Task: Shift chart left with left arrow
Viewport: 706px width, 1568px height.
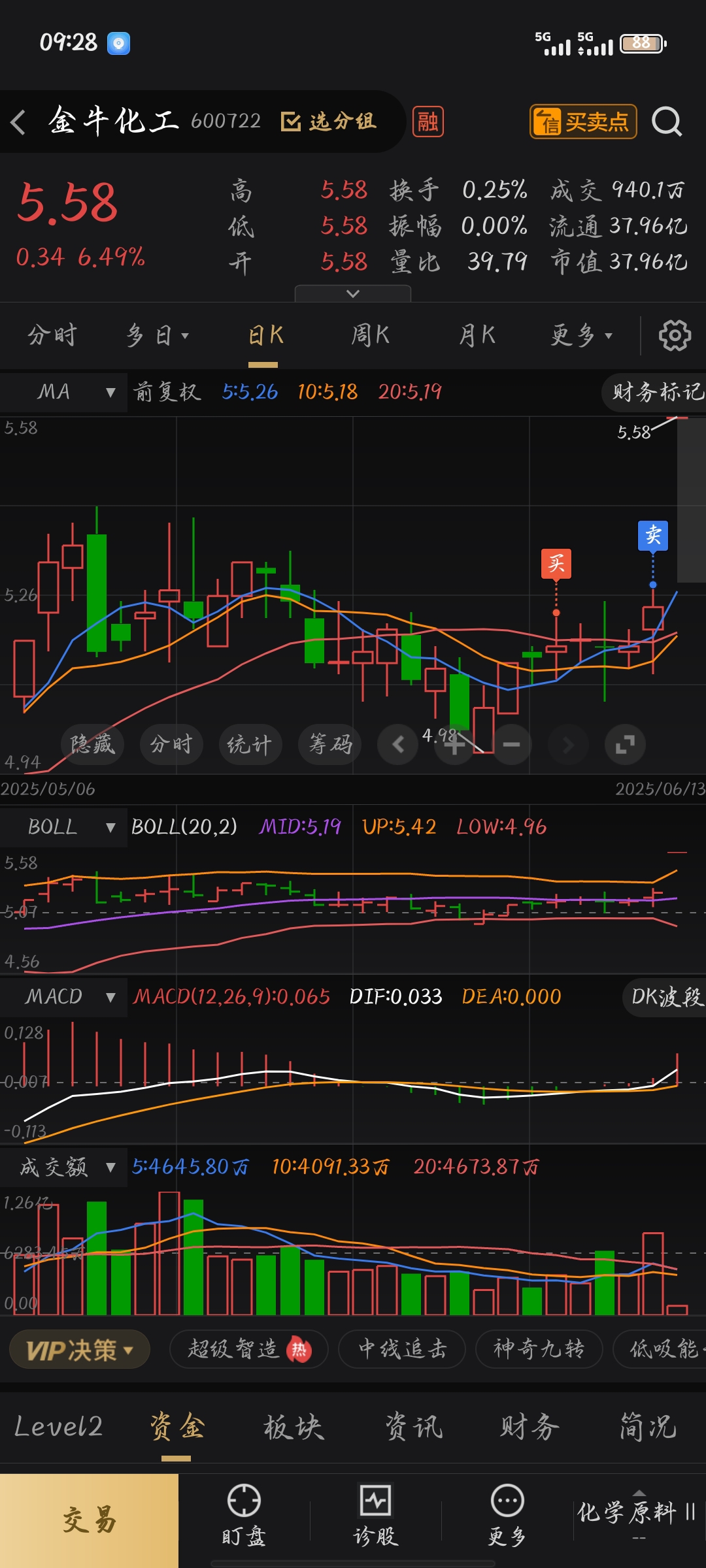Action: tap(398, 744)
